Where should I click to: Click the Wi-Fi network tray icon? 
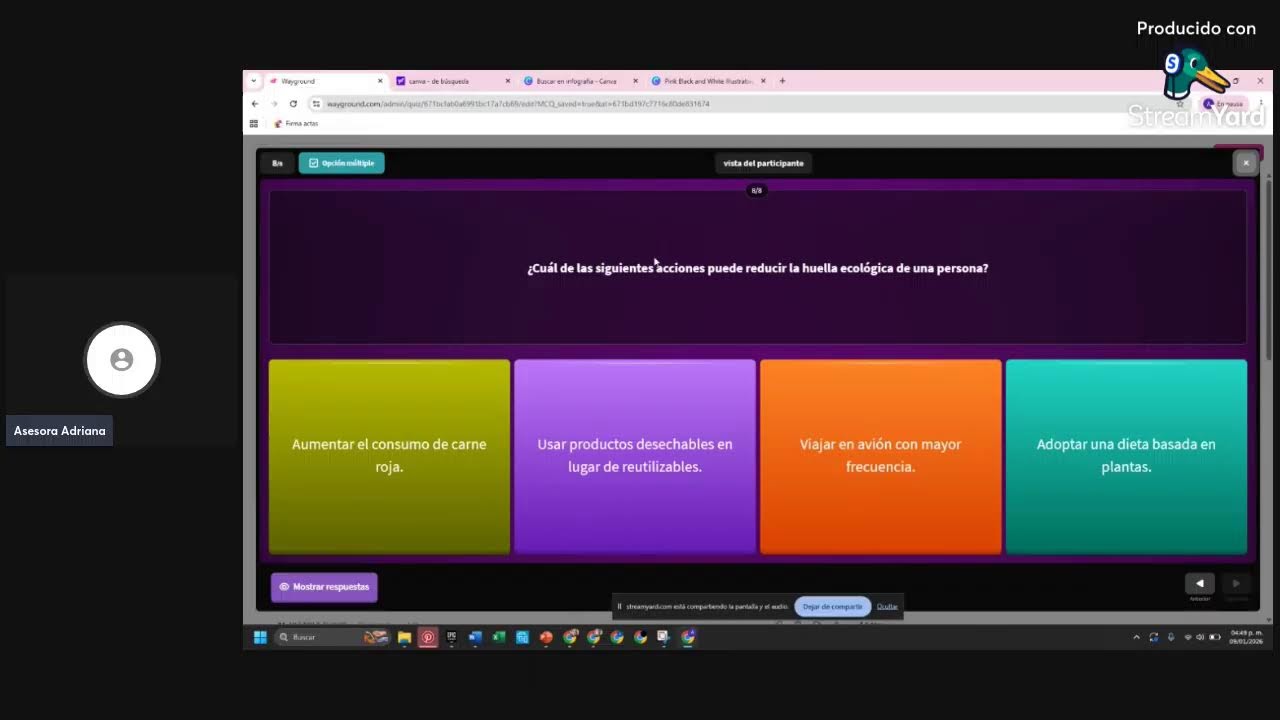point(1188,637)
